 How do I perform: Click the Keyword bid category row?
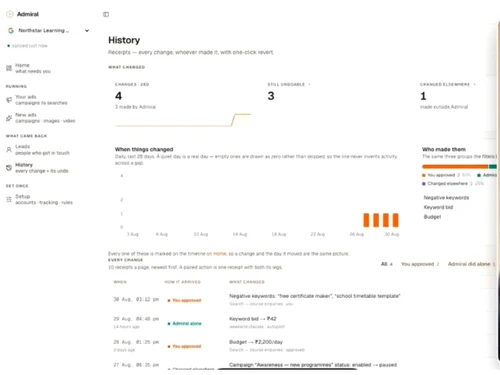coord(438,207)
